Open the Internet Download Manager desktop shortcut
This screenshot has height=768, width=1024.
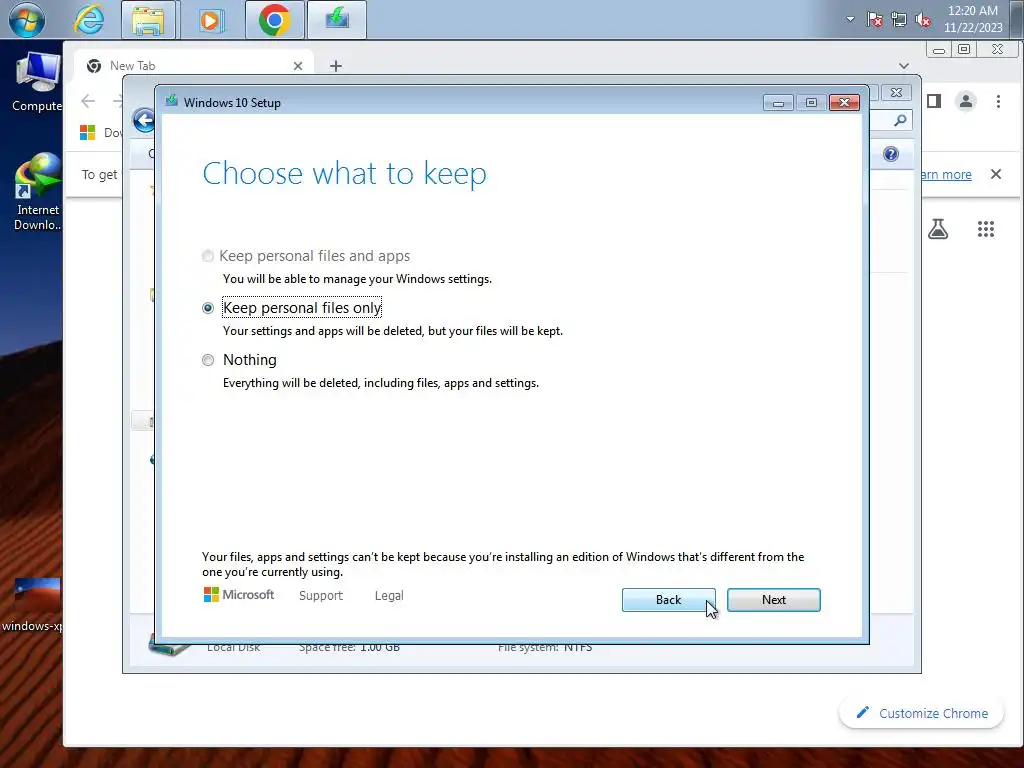[x=37, y=191]
